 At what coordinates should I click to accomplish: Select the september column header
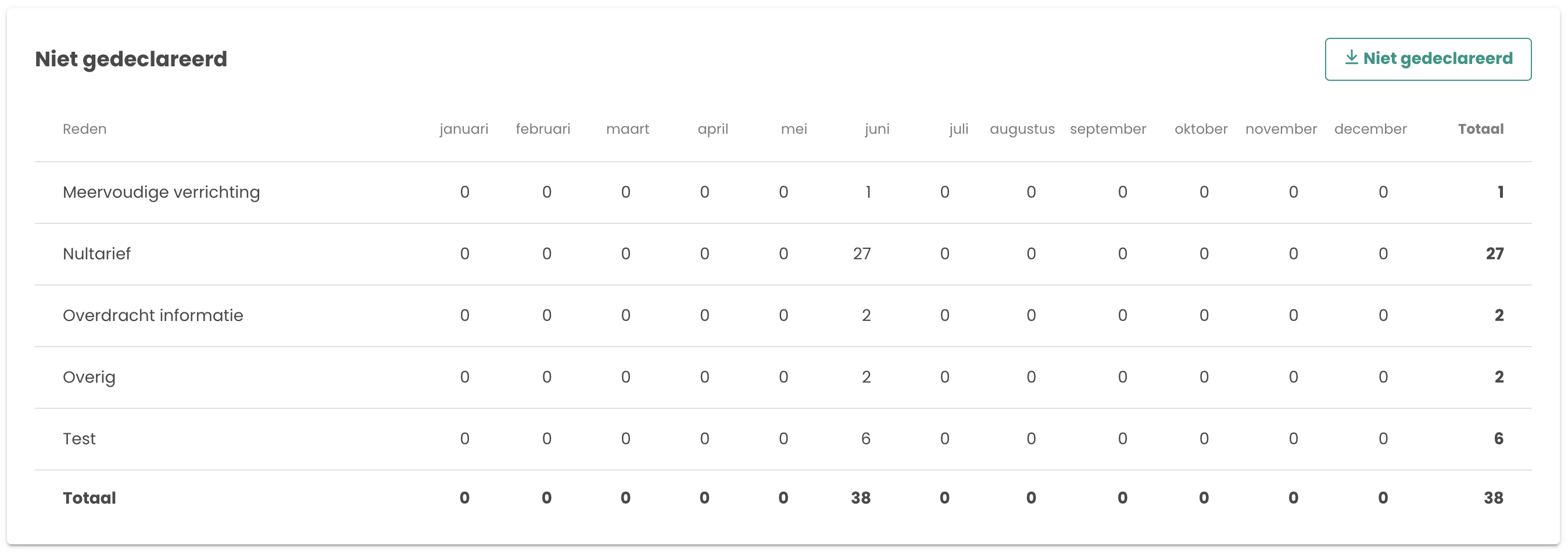[x=1108, y=129]
